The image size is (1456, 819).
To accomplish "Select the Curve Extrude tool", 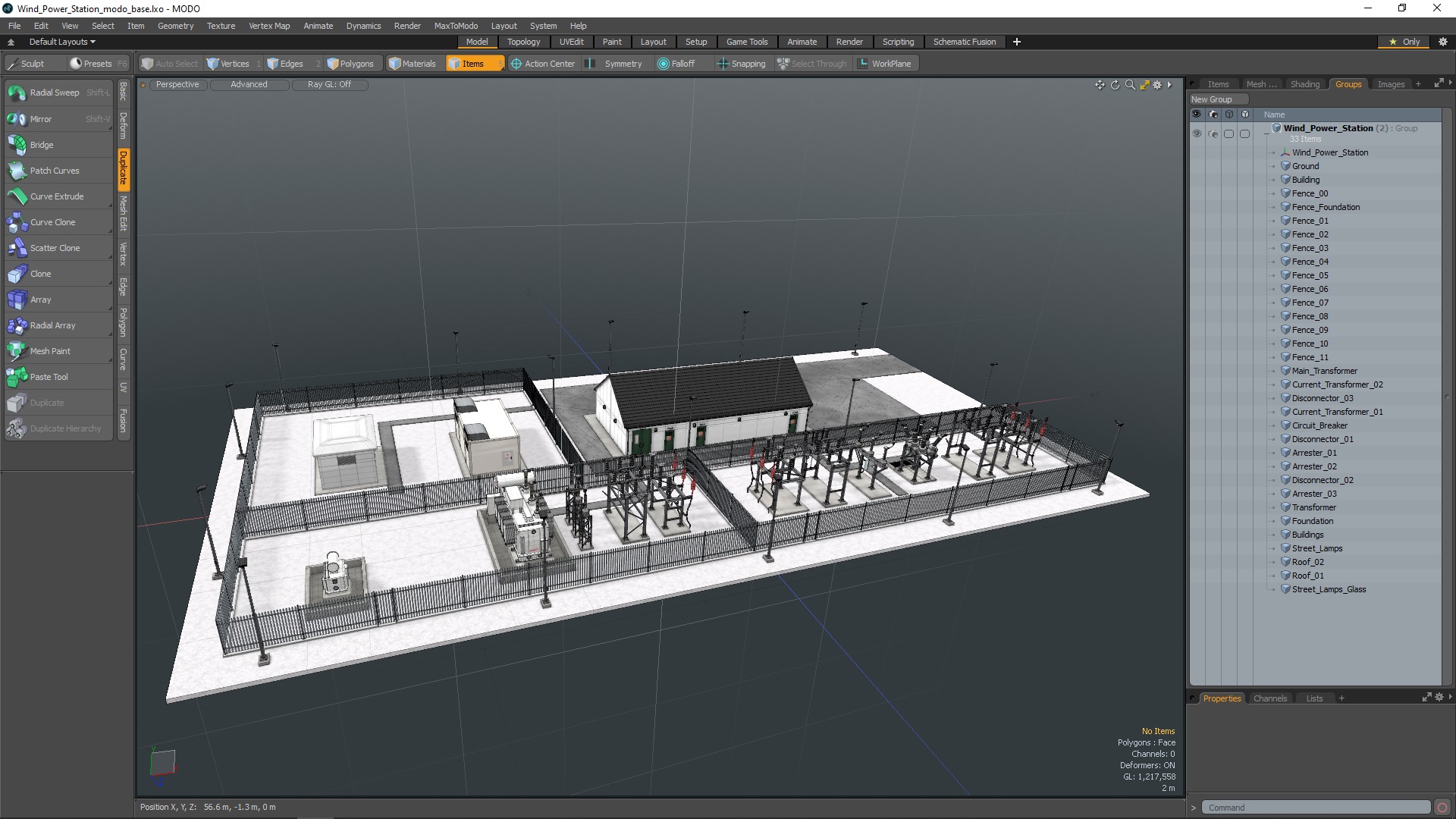I will (57, 196).
